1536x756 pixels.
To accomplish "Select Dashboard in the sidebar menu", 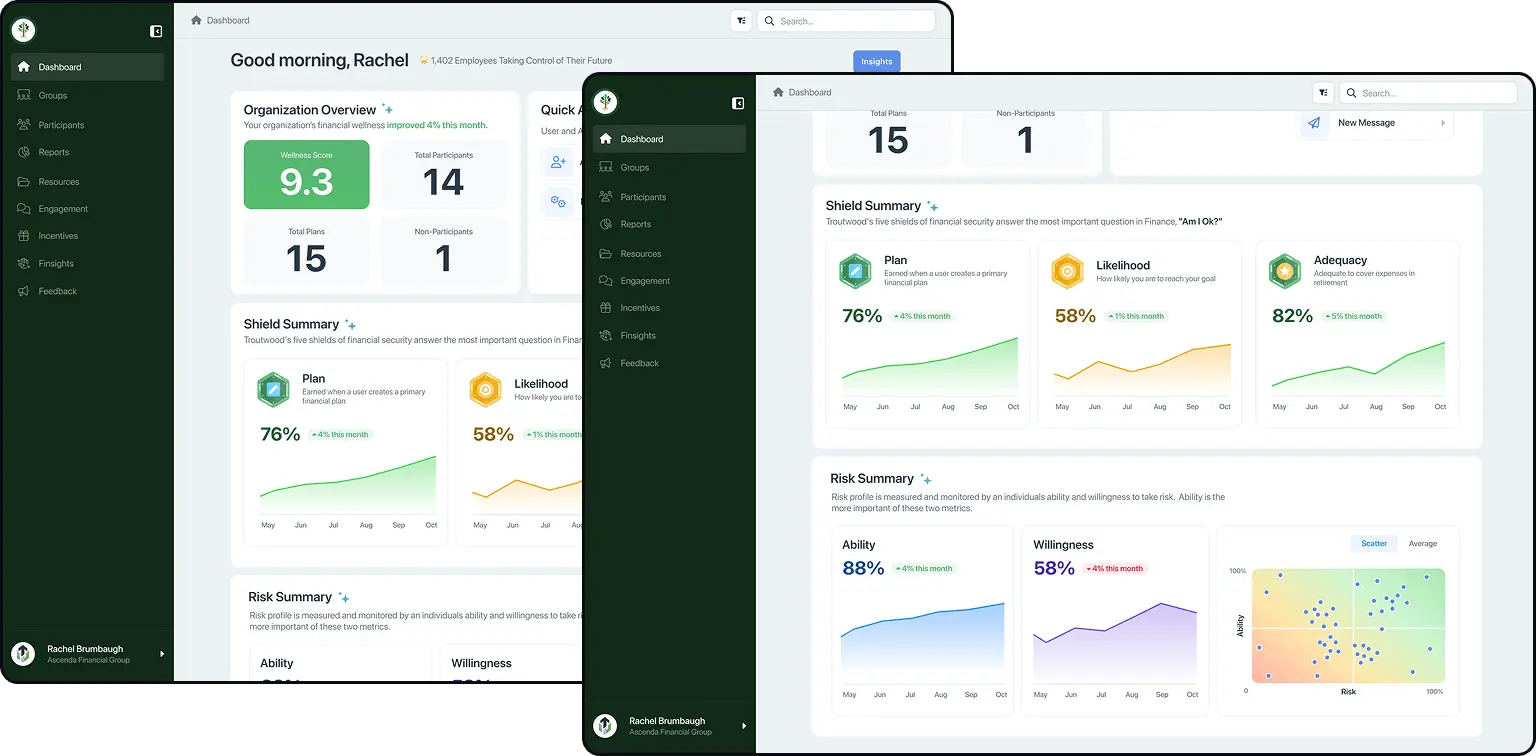I will click(641, 139).
